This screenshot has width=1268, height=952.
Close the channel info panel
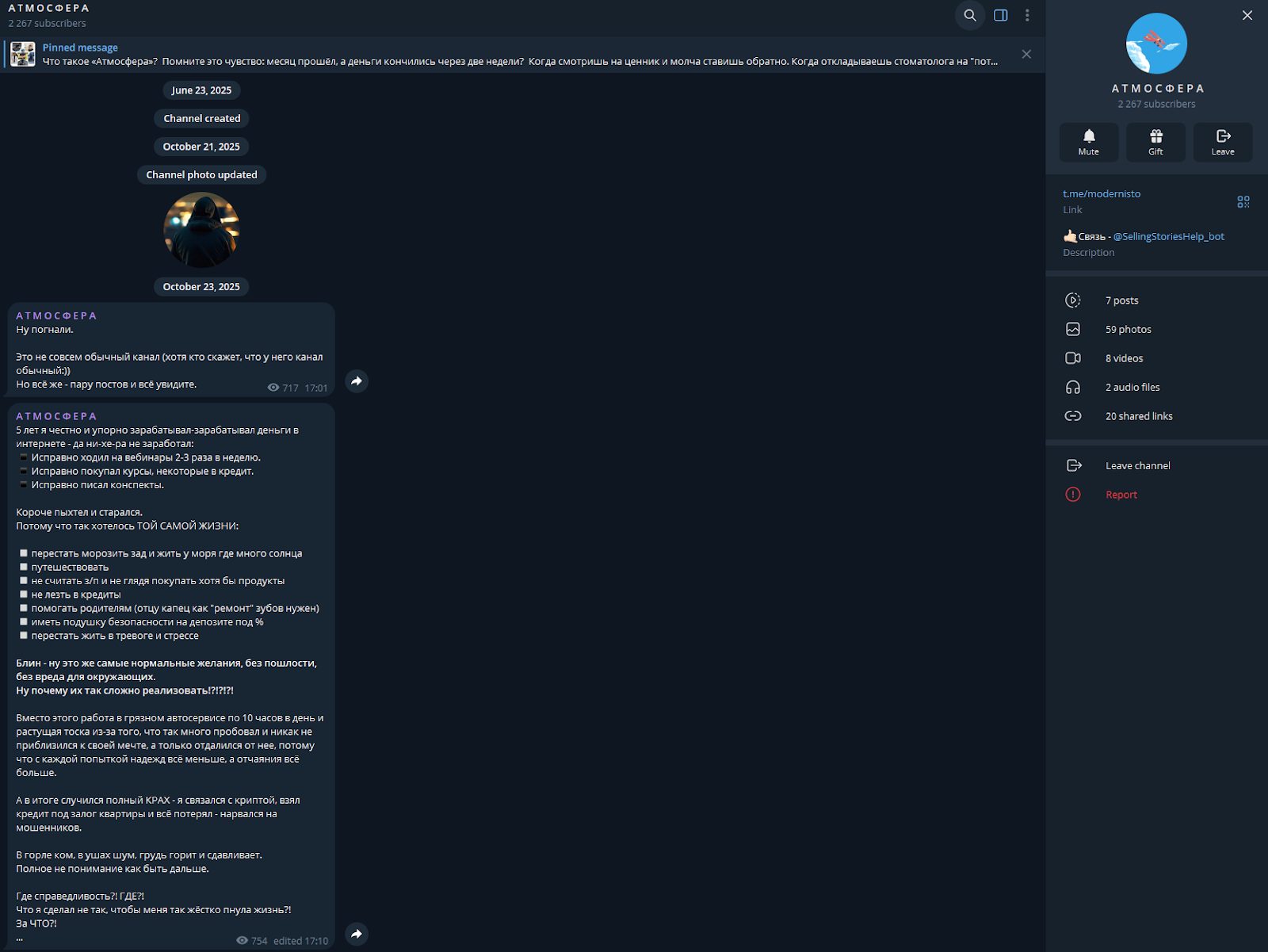click(1247, 15)
